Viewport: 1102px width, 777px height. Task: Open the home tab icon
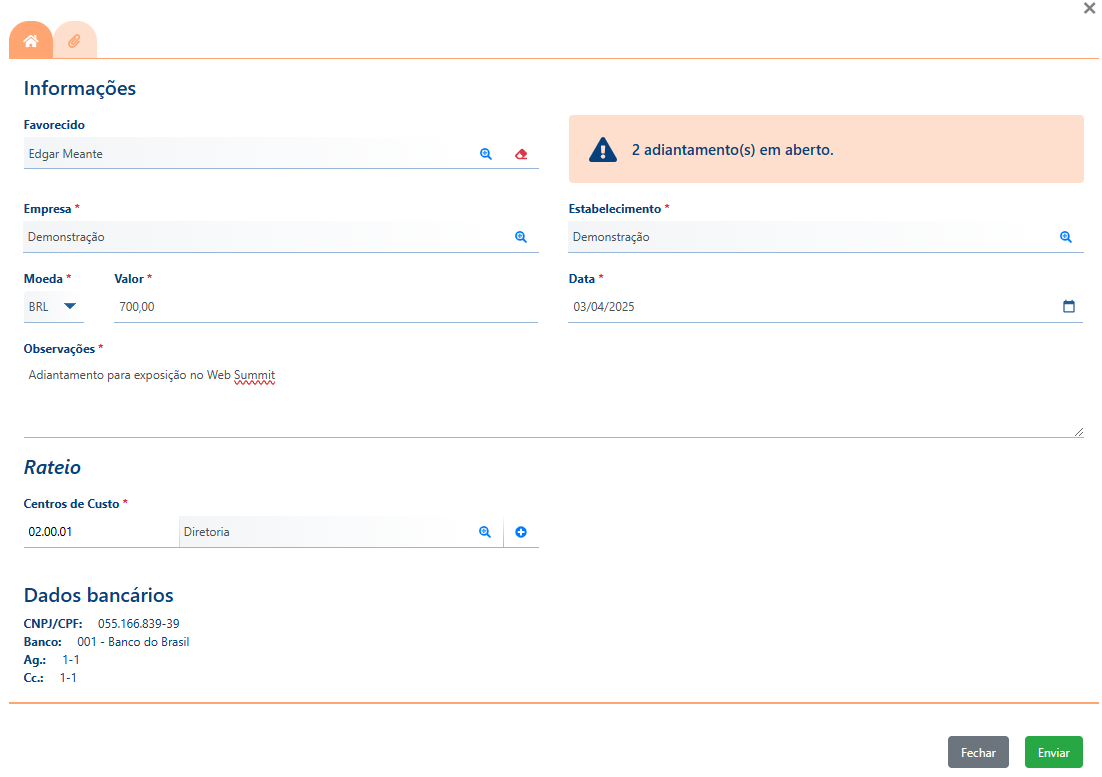31,41
